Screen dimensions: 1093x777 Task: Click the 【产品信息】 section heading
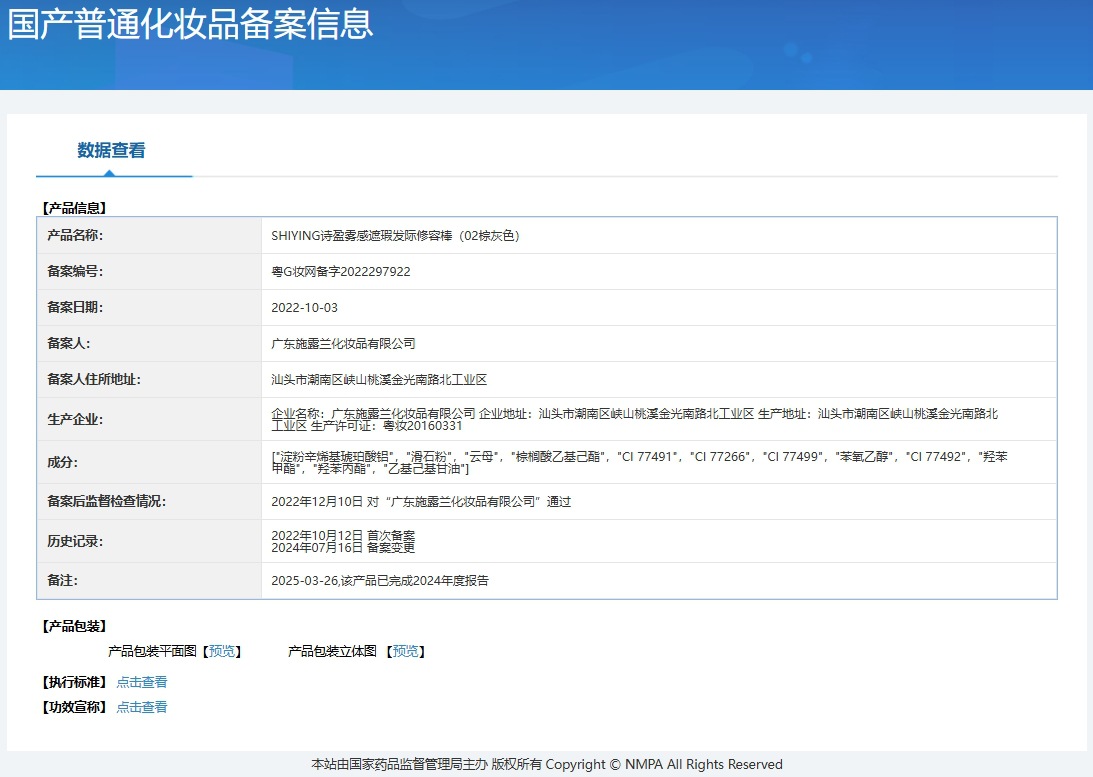[x=74, y=208]
